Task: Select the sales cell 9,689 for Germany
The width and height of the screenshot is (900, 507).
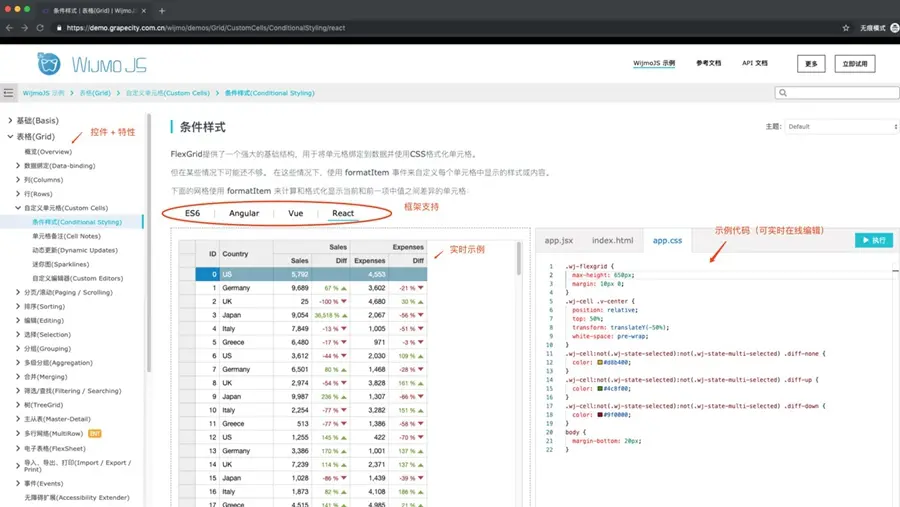Action: pyautogui.click(x=292, y=288)
